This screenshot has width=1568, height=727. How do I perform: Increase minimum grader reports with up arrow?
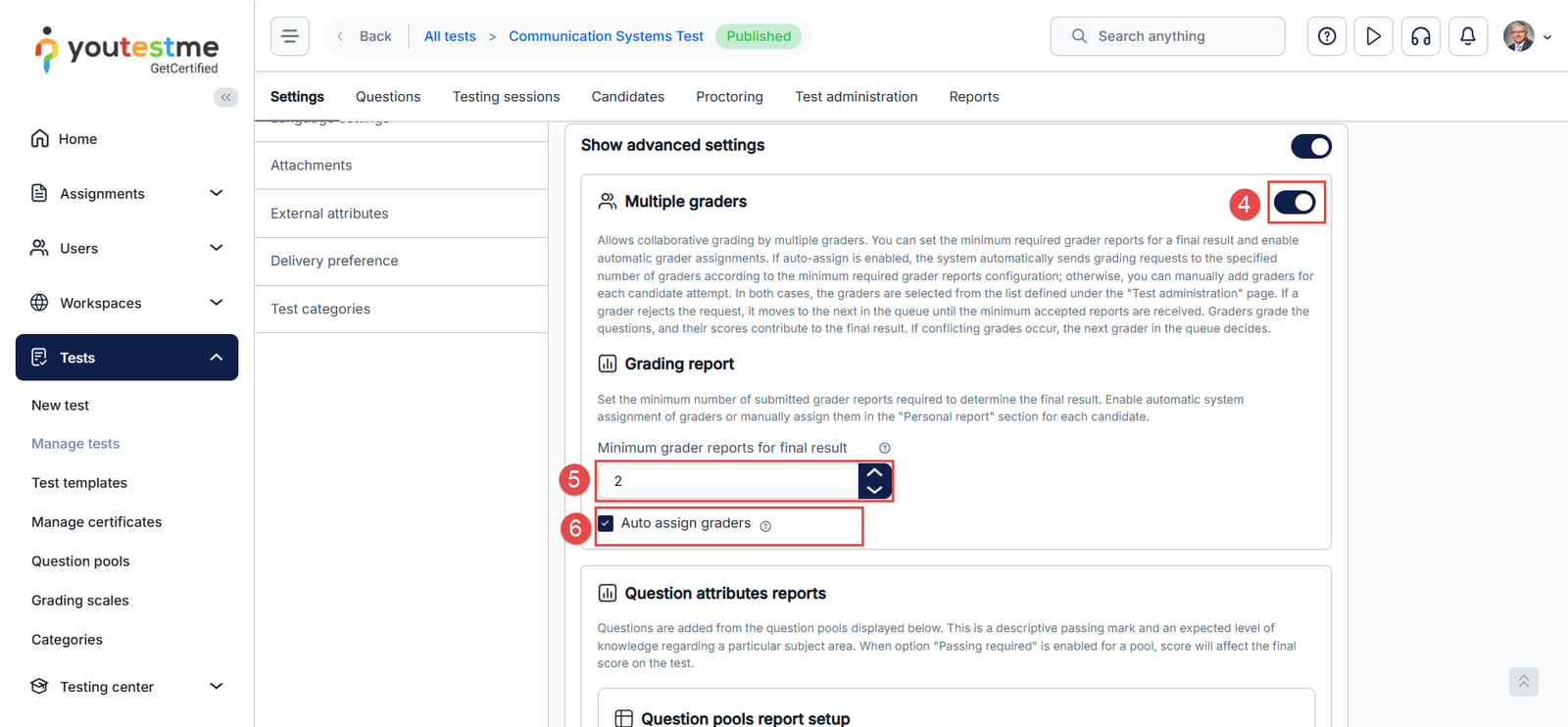874,472
